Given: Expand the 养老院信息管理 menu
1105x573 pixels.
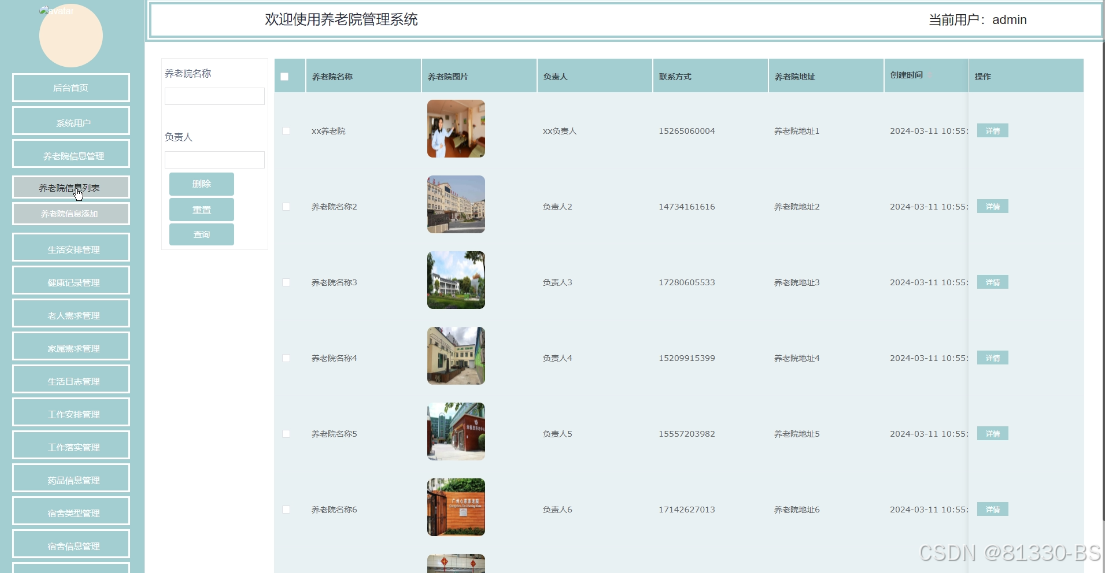Looking at the screenshot, I should point(70,154).
